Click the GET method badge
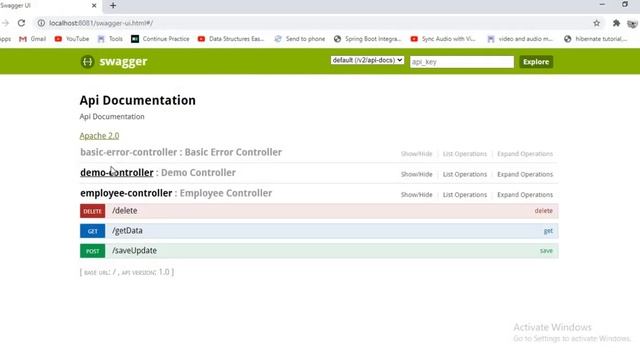The width and height of the screenshot is (640, 360). (x=93, y=231)
